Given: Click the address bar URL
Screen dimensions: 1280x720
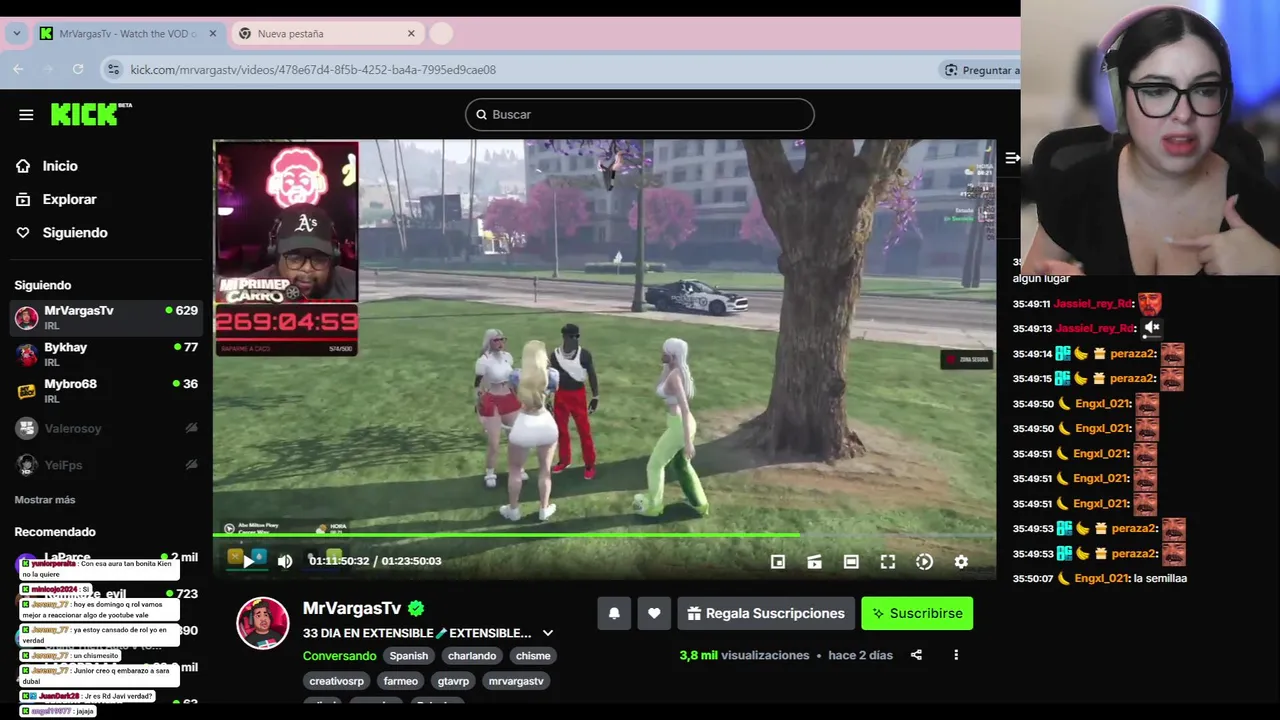Looking at the screenshot, I should coord(313,70).
